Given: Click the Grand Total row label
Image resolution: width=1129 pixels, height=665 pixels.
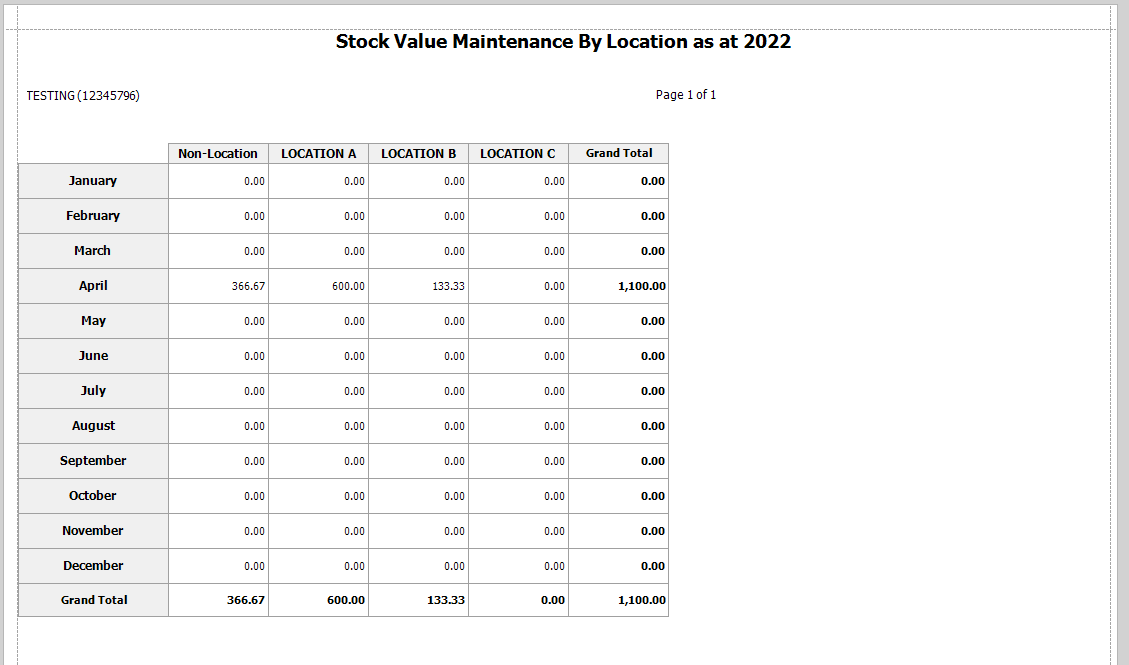Looking at the screenshot, I should click(93, 600).
